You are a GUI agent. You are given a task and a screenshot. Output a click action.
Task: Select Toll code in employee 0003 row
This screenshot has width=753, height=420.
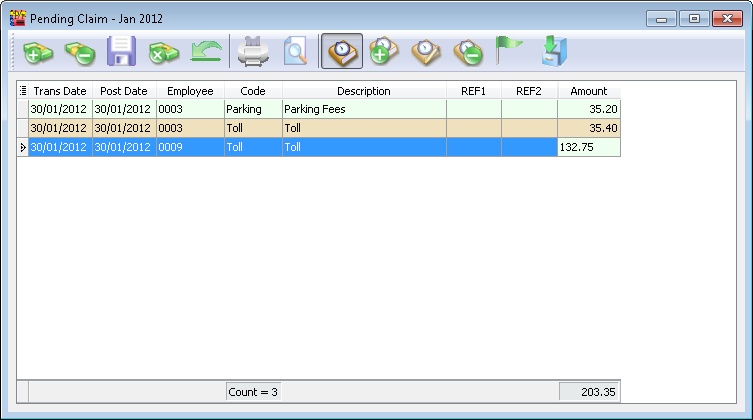point(253,128)
